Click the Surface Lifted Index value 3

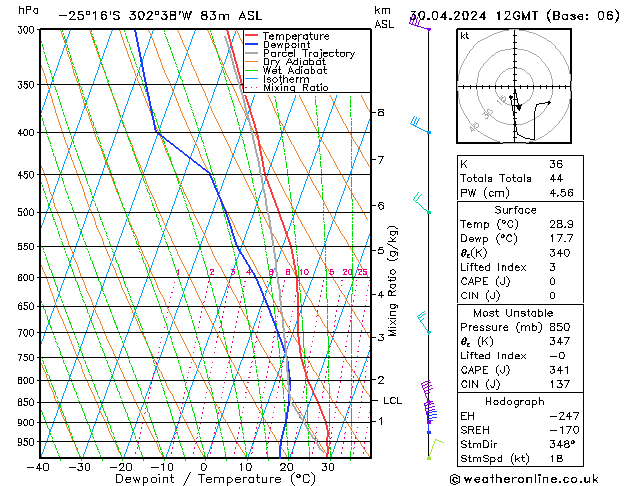click(x=552, y=267)
